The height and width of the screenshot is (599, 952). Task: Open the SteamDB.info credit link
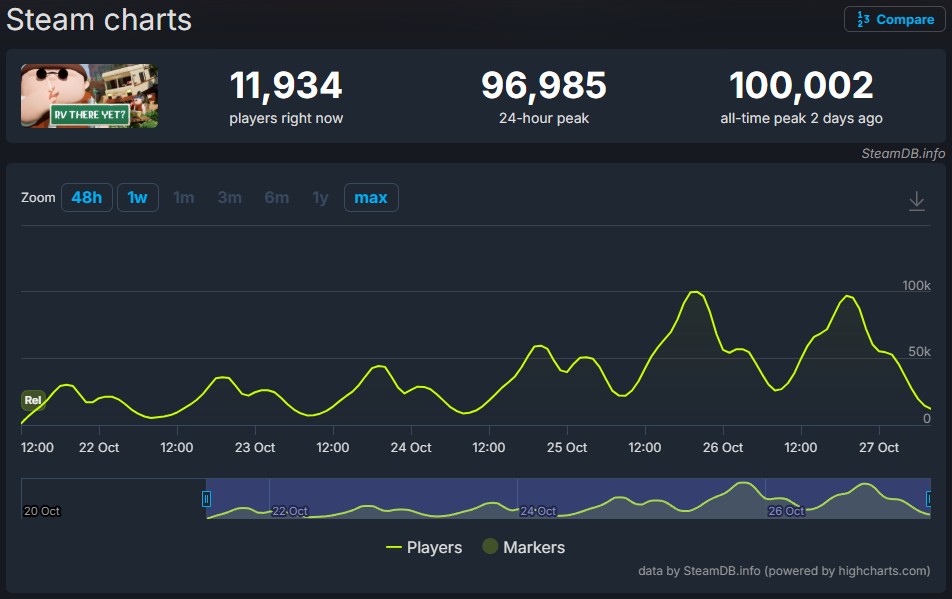(903, 153)
